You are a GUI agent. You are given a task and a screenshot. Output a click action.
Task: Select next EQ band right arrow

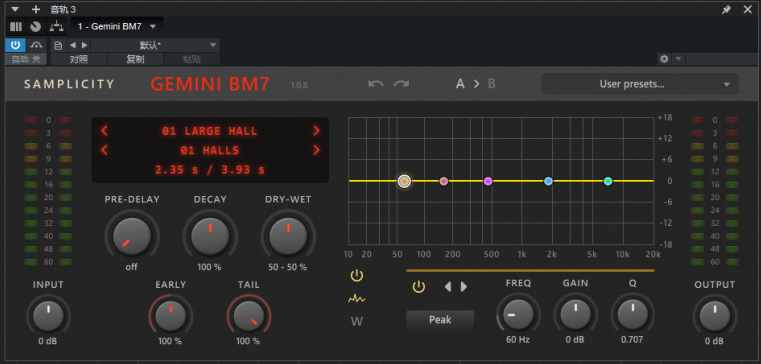(464, 287)
